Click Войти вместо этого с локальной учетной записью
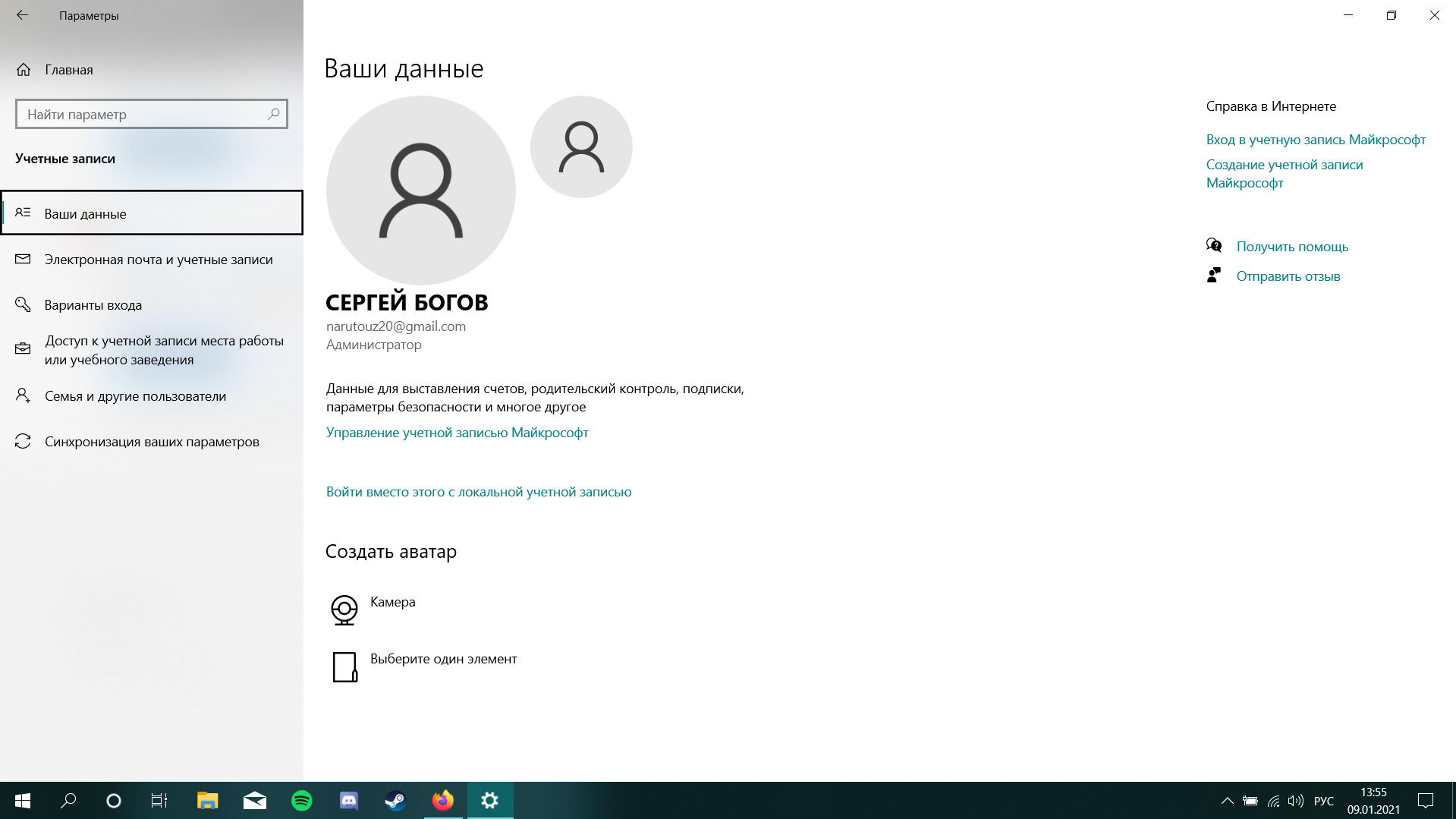Screen dimensions: 1456x819 (479, 492)
